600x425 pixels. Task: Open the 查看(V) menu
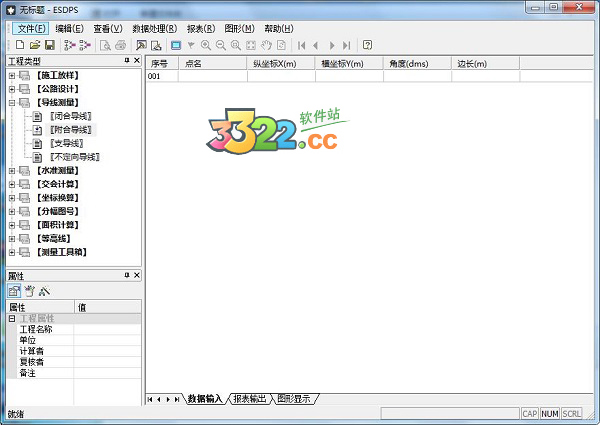[x=108, y=29]
